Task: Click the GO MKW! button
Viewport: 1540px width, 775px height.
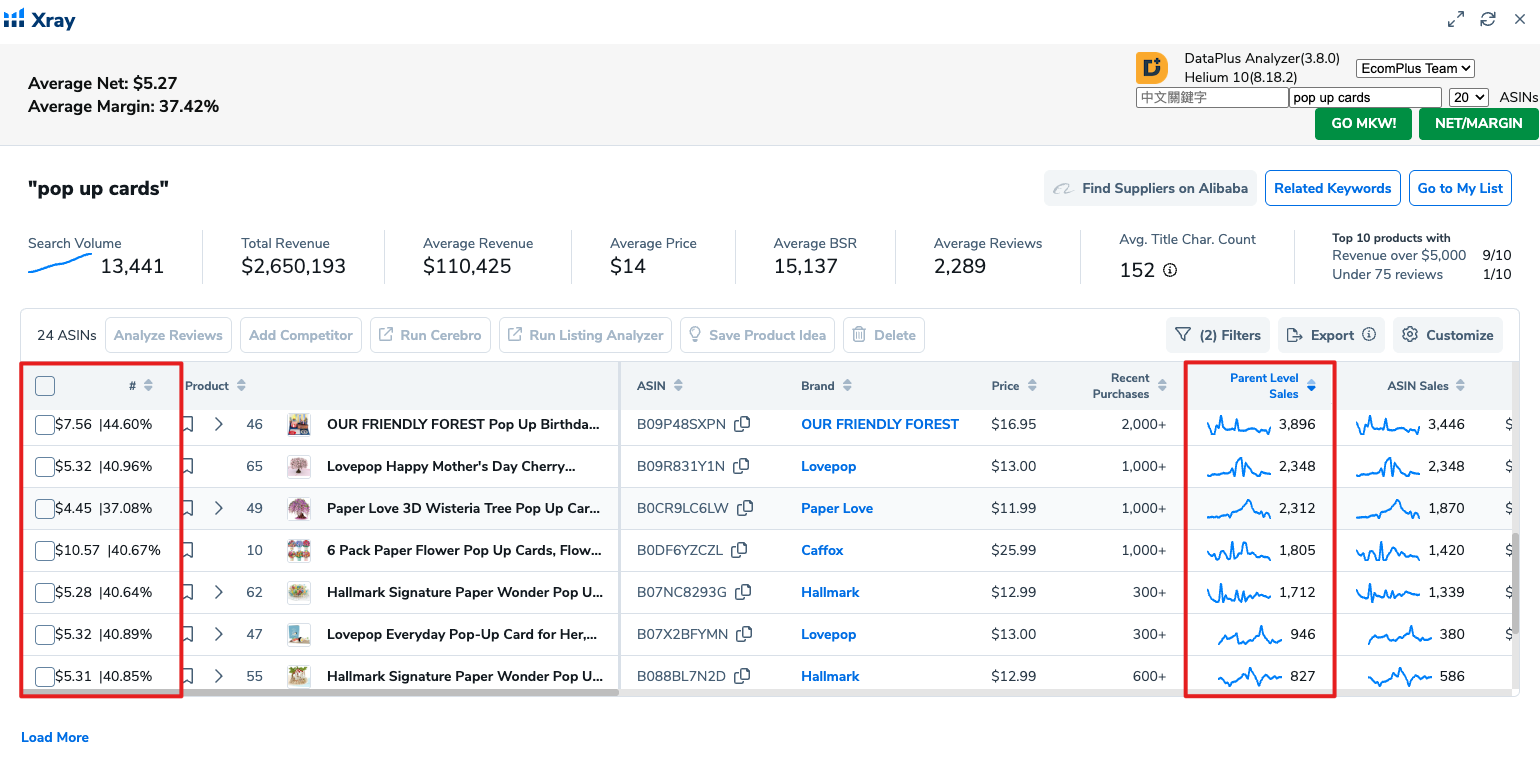Action: (x=1363, y=123)
